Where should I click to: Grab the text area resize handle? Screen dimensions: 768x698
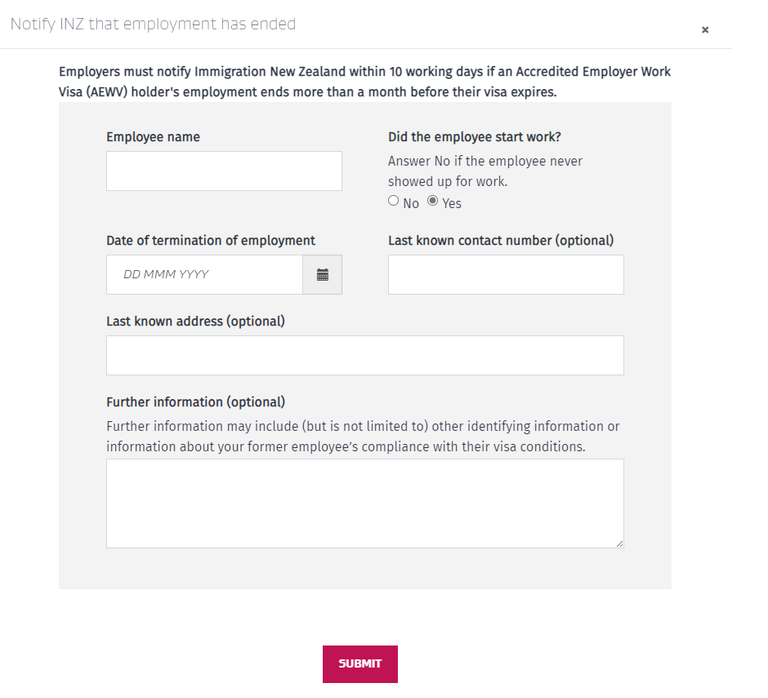(x=620, y=544)
